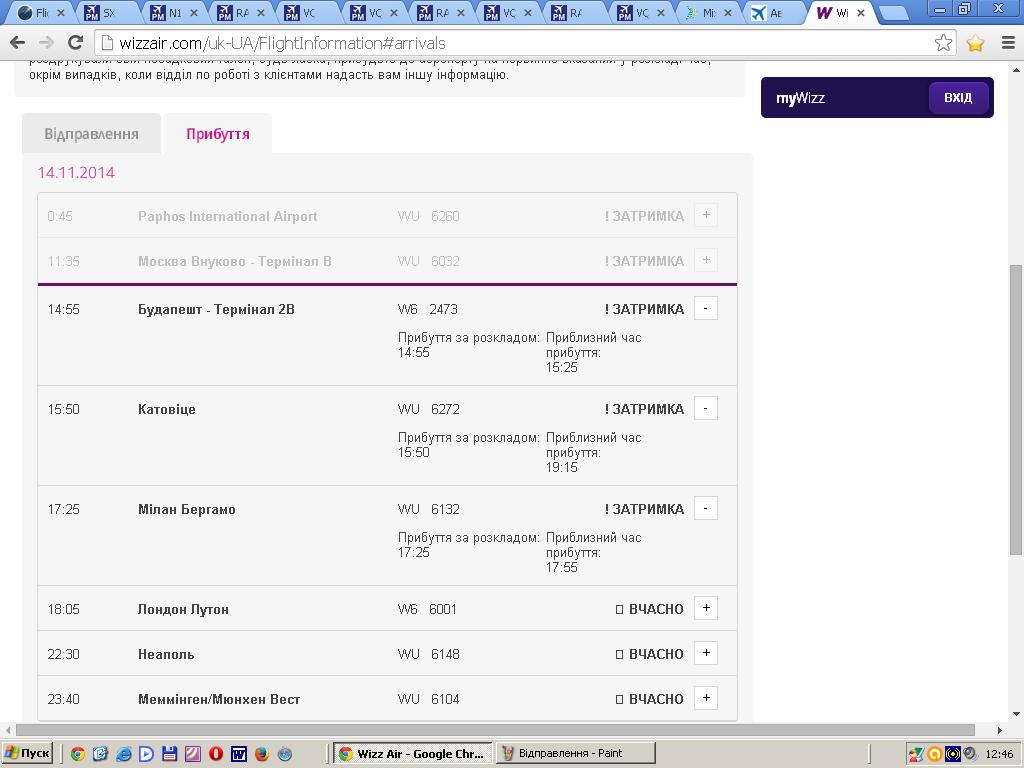Click the address bar URL field
Screen dimensions: 1024x768
pyautogui.click(x=500, y=43)
